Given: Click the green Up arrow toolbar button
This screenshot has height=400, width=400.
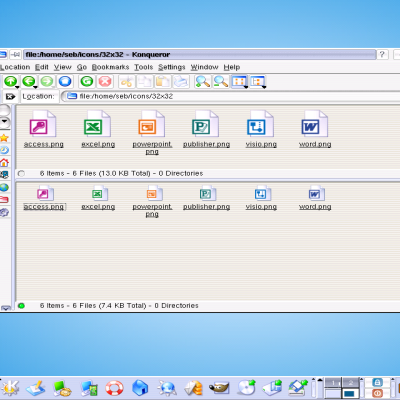Looking at the screenshot, I should [x=11, y=81].
